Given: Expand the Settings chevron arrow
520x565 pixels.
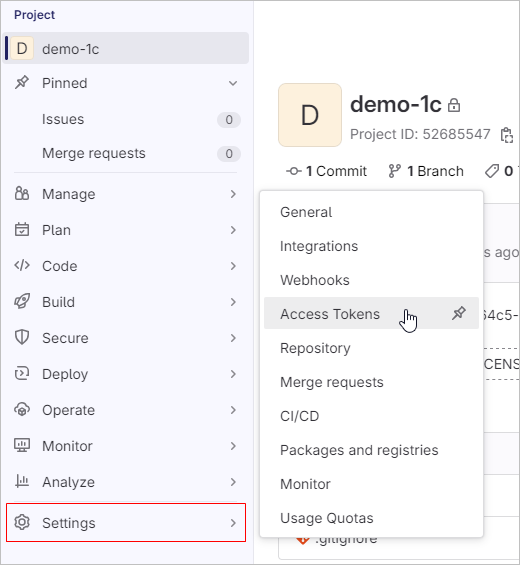Looking at the screenshot, I should tap(233, 523).
